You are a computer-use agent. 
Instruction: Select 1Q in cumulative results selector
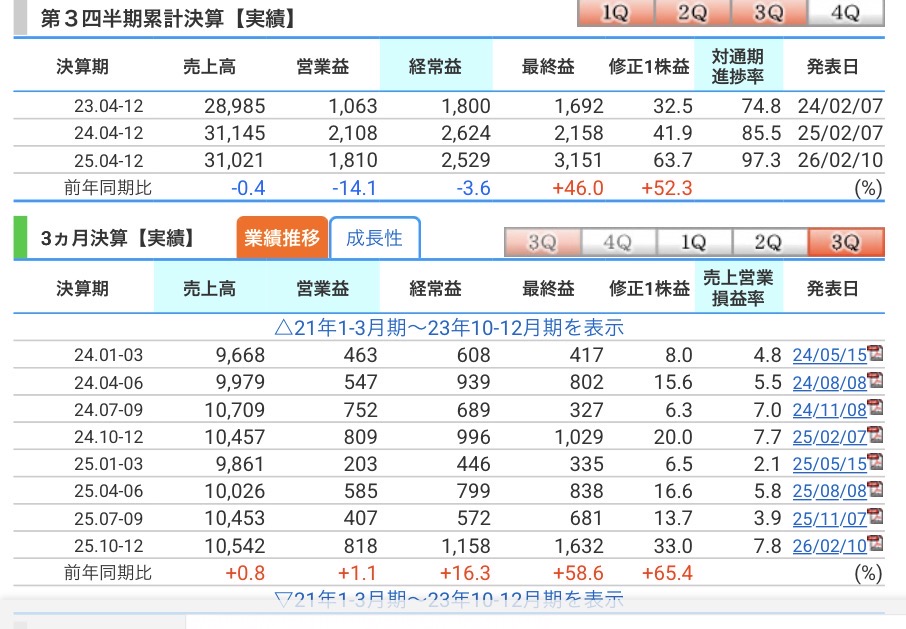pos(616,12)
